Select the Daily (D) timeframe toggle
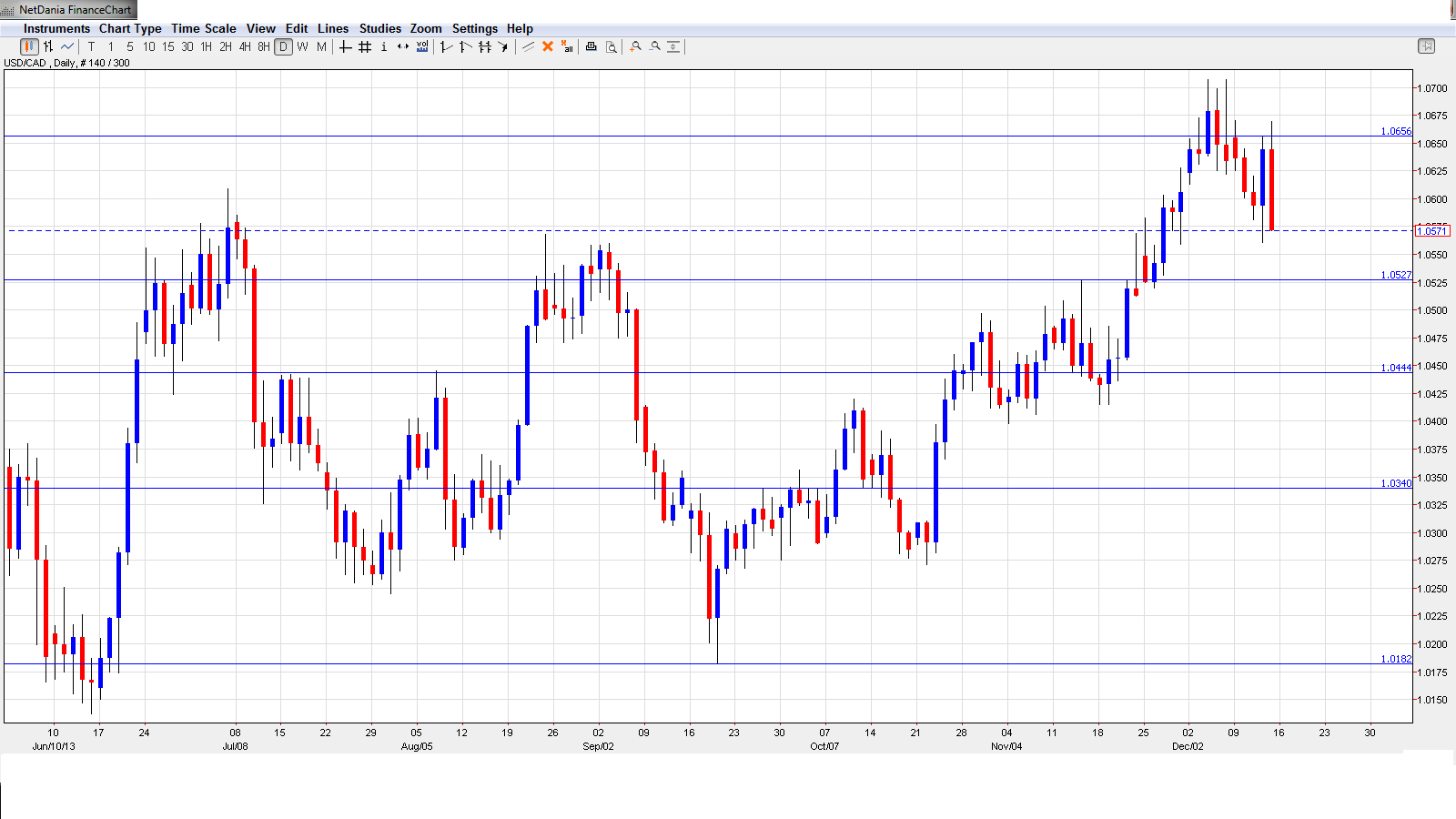The image size is (1456, 819). coord(284,46)
